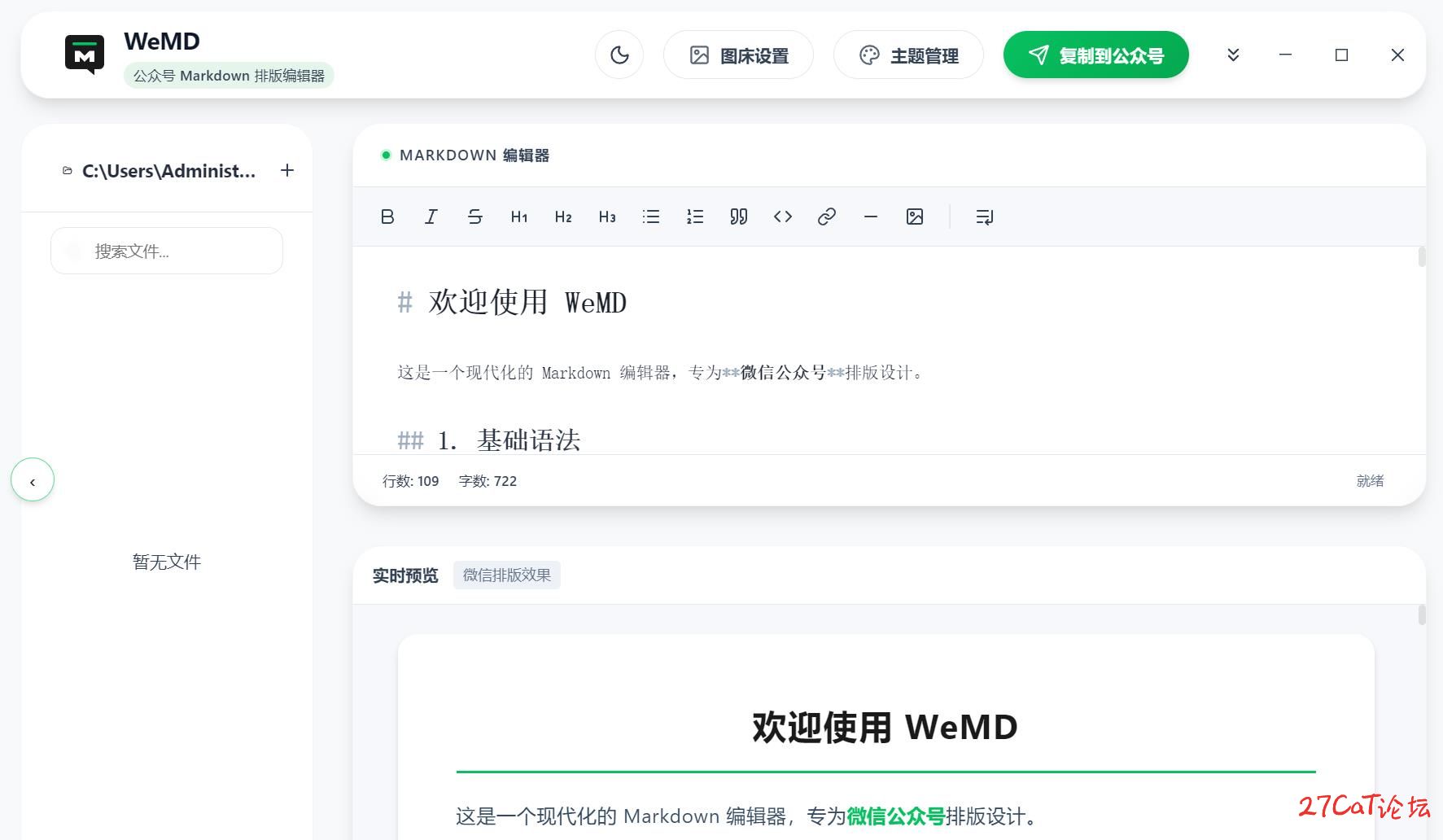
Task: Insert H3 heading
Action: point(607,217)
